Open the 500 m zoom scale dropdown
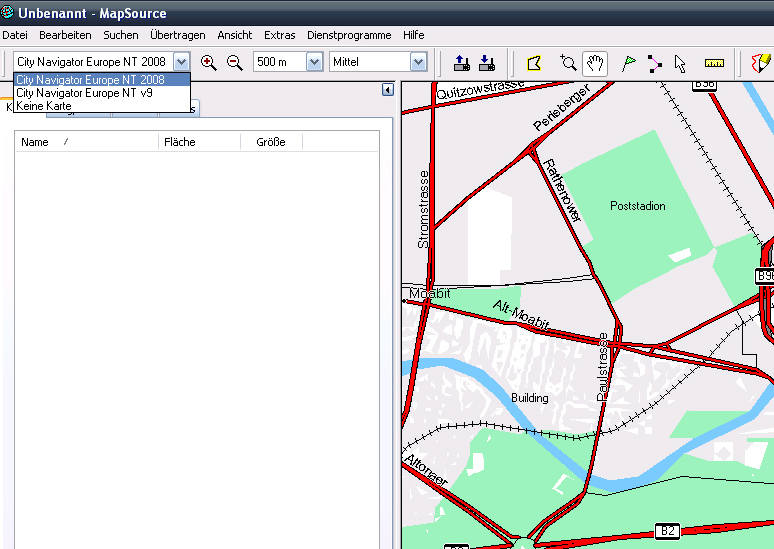Screen dimensions: 774x549 tap(314, 62)
